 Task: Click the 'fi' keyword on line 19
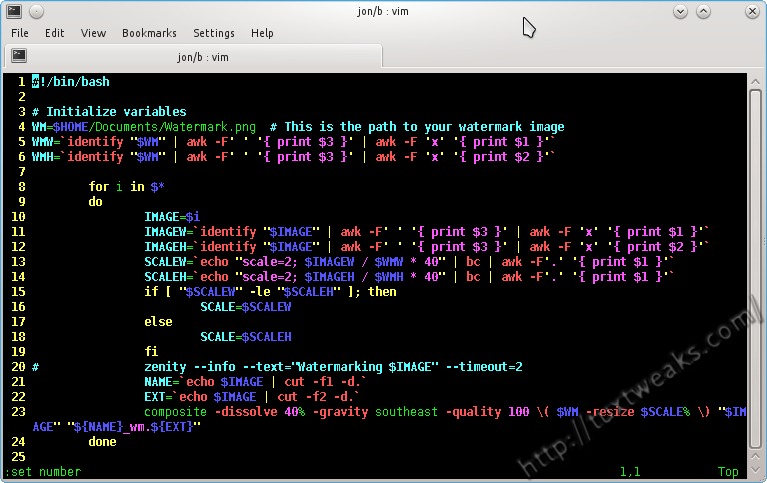[x=151, y=351]
